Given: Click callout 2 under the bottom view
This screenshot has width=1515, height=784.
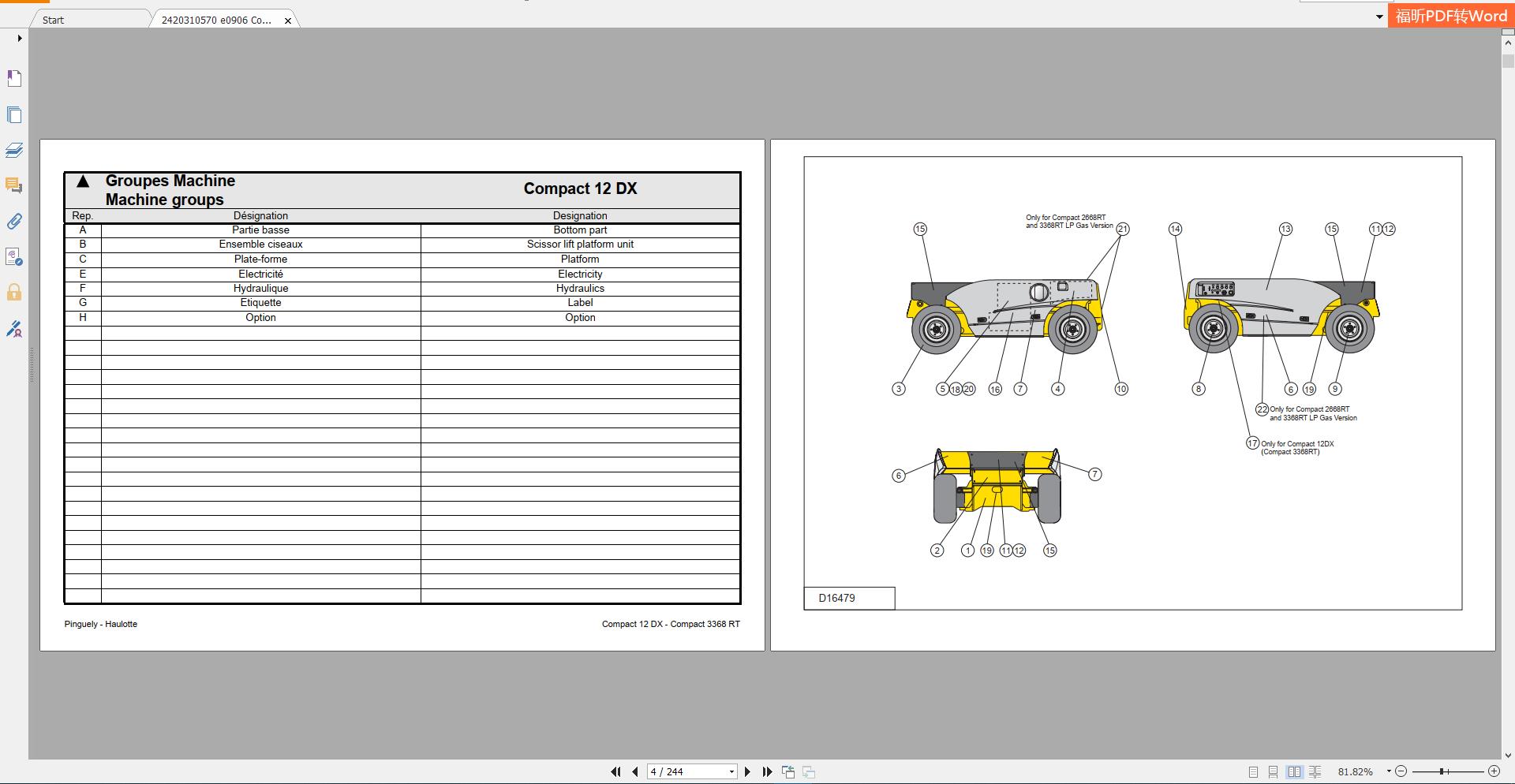Looking at the screenshot, I should point(937,551).
